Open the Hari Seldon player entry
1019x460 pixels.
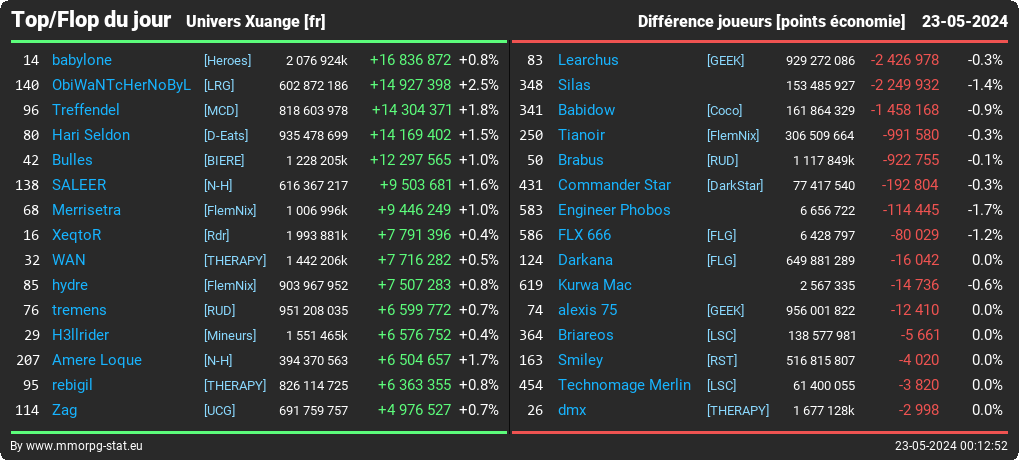91,135
